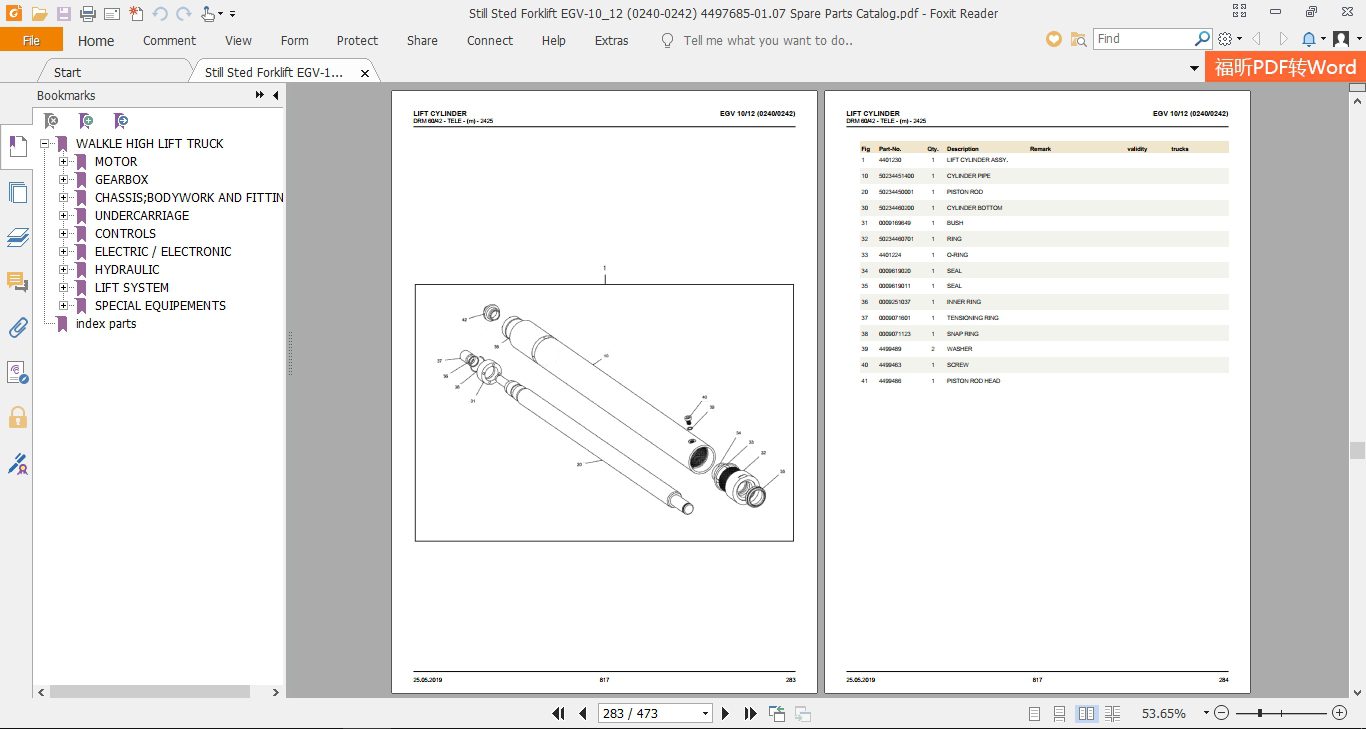Click the delete bookmark icon
Image resolution: width=1366 pixels, height=729 pixels.
click(52, 121)
